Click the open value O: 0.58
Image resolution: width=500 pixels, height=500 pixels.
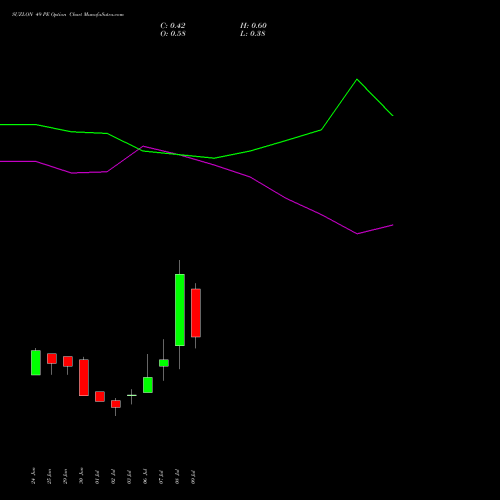173,34
